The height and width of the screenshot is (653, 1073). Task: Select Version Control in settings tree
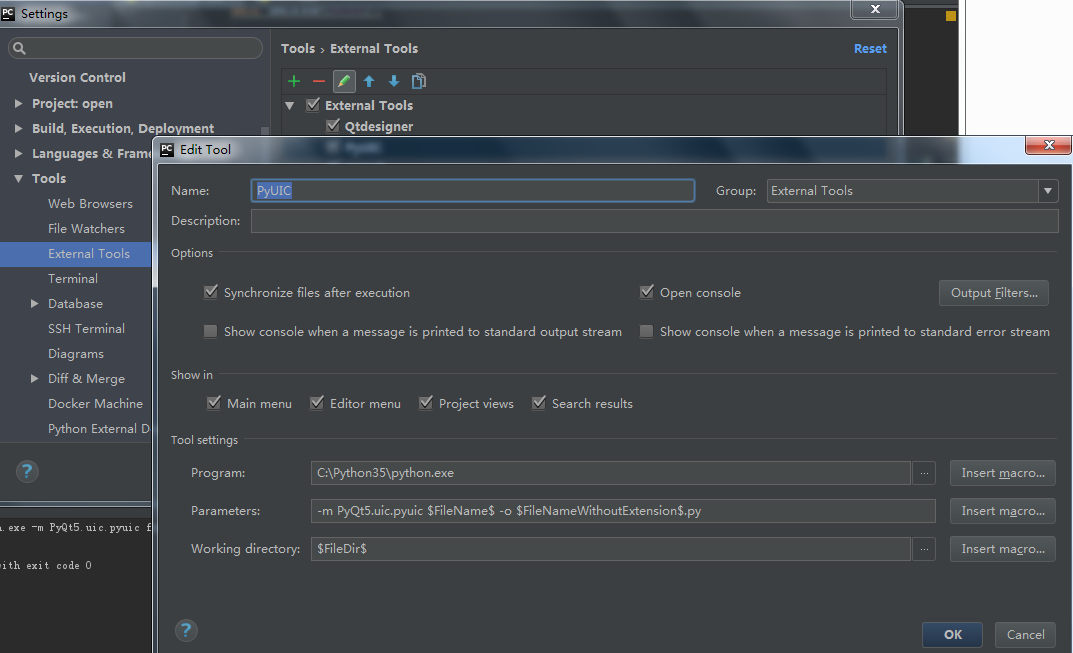[77, 77]
